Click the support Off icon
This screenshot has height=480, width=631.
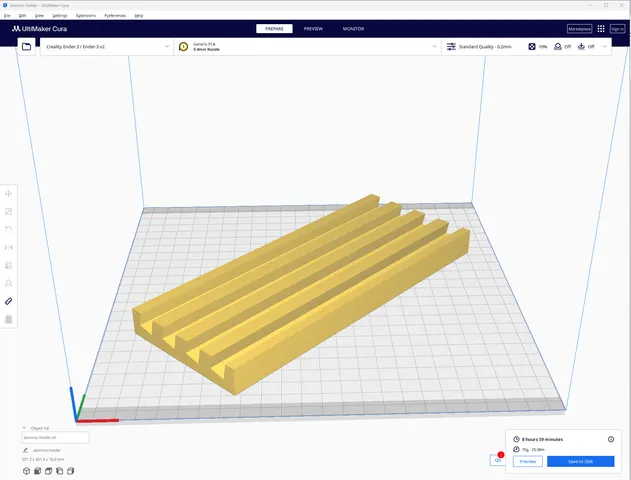[558, 47]
